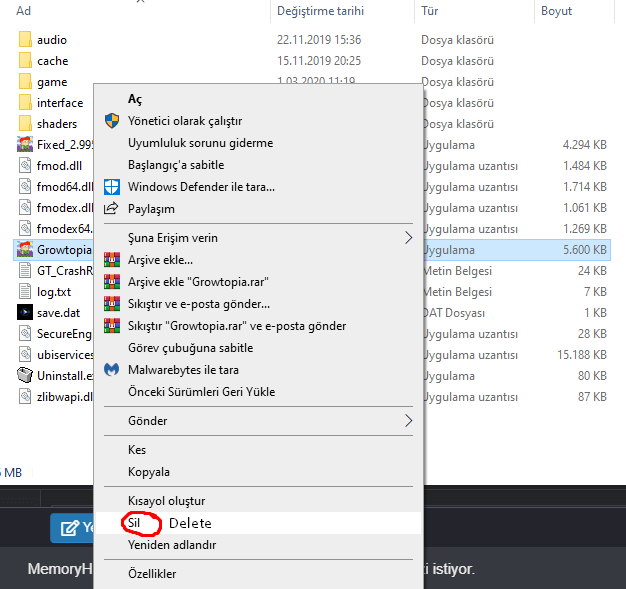Choose Aç from the context menu
The image size is (626, 589).
[259, 99]
